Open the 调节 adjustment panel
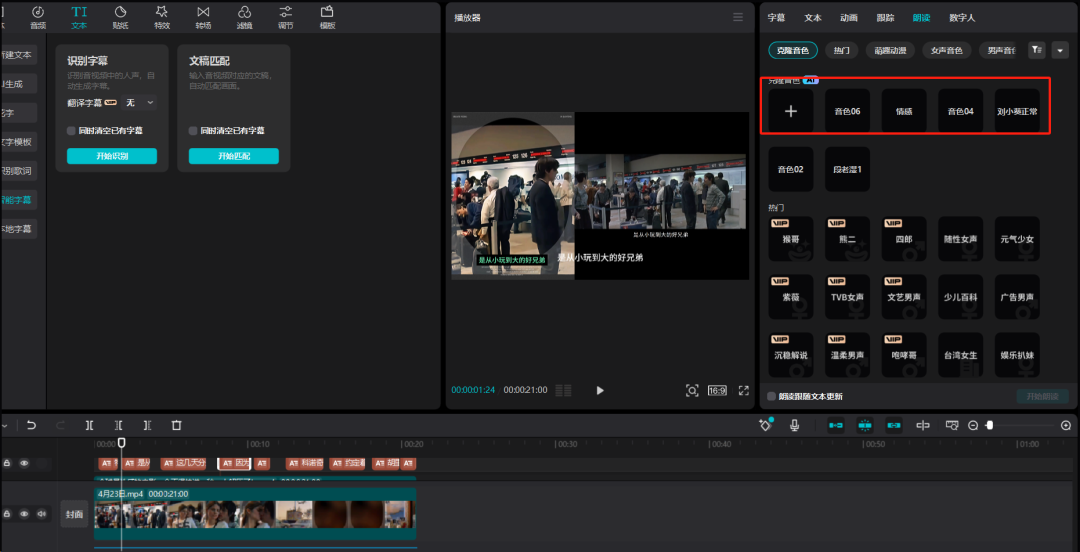1080x552 pixels. point(286,17)
